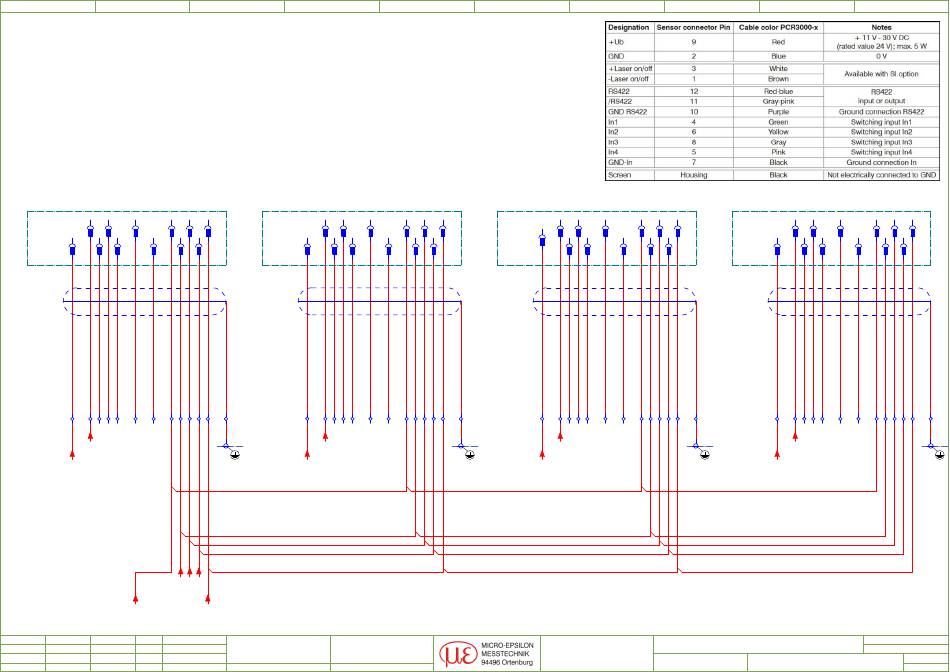The image size is (950, 672).
Task: Select the "White" cable color cell
Action: pyautogui.click(x=779, y=69)
